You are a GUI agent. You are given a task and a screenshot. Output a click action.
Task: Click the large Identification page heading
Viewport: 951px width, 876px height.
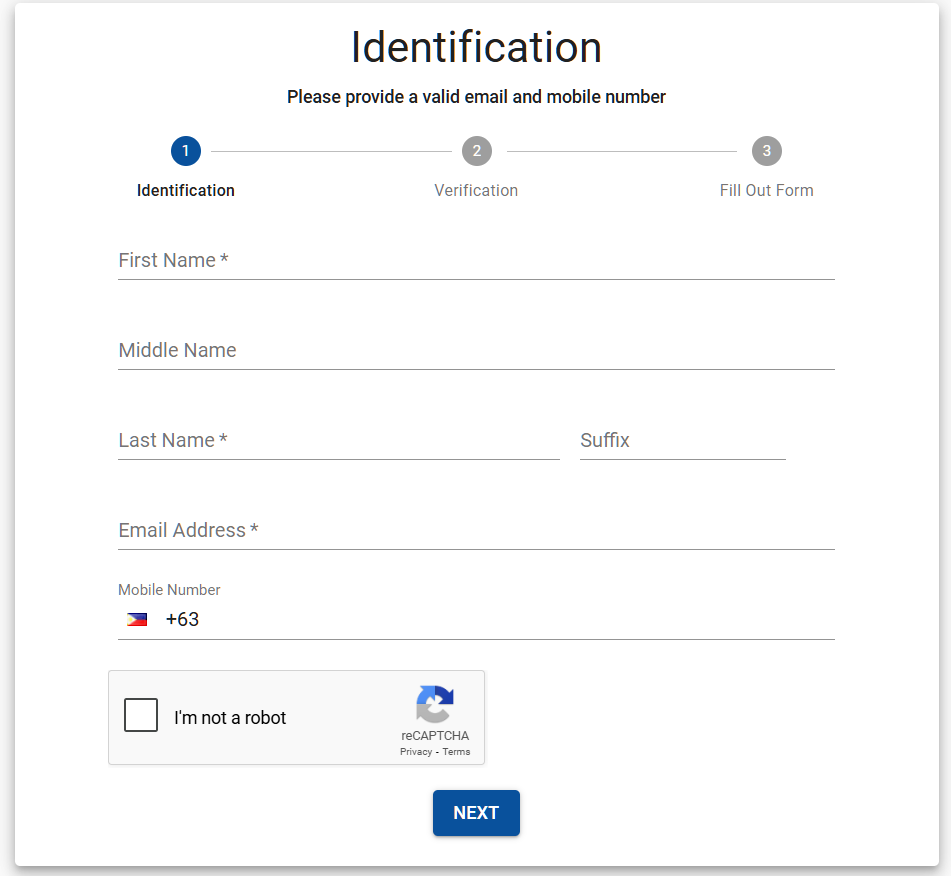476,48
